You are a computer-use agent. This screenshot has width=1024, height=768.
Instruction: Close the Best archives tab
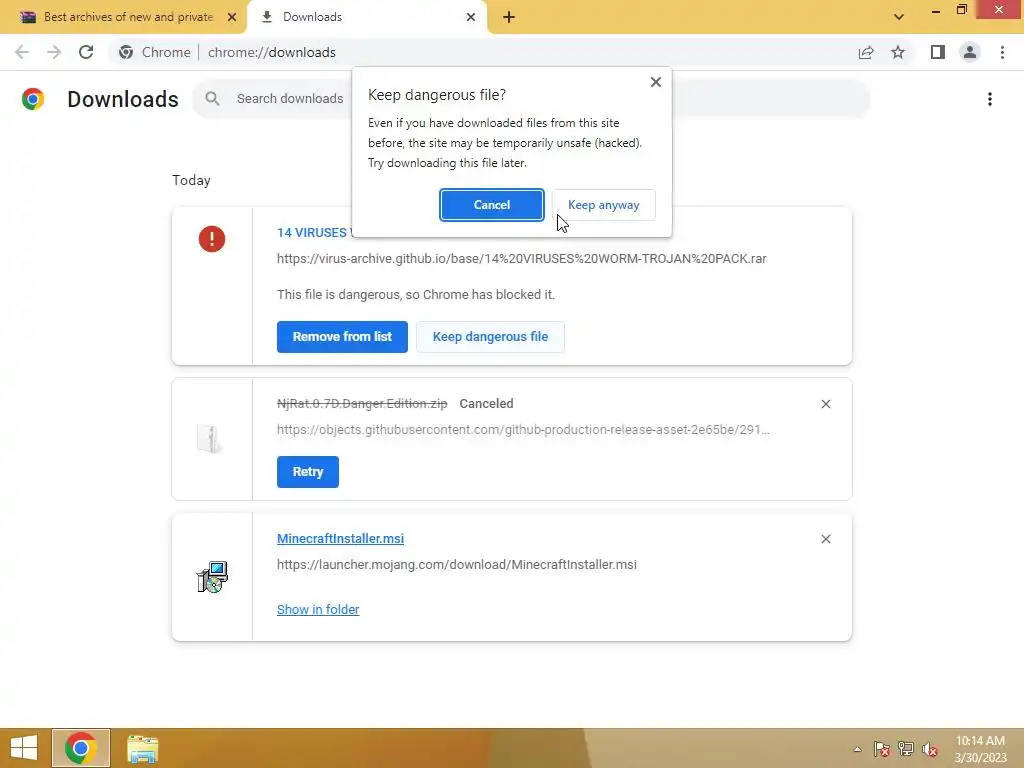coord(232,17)
